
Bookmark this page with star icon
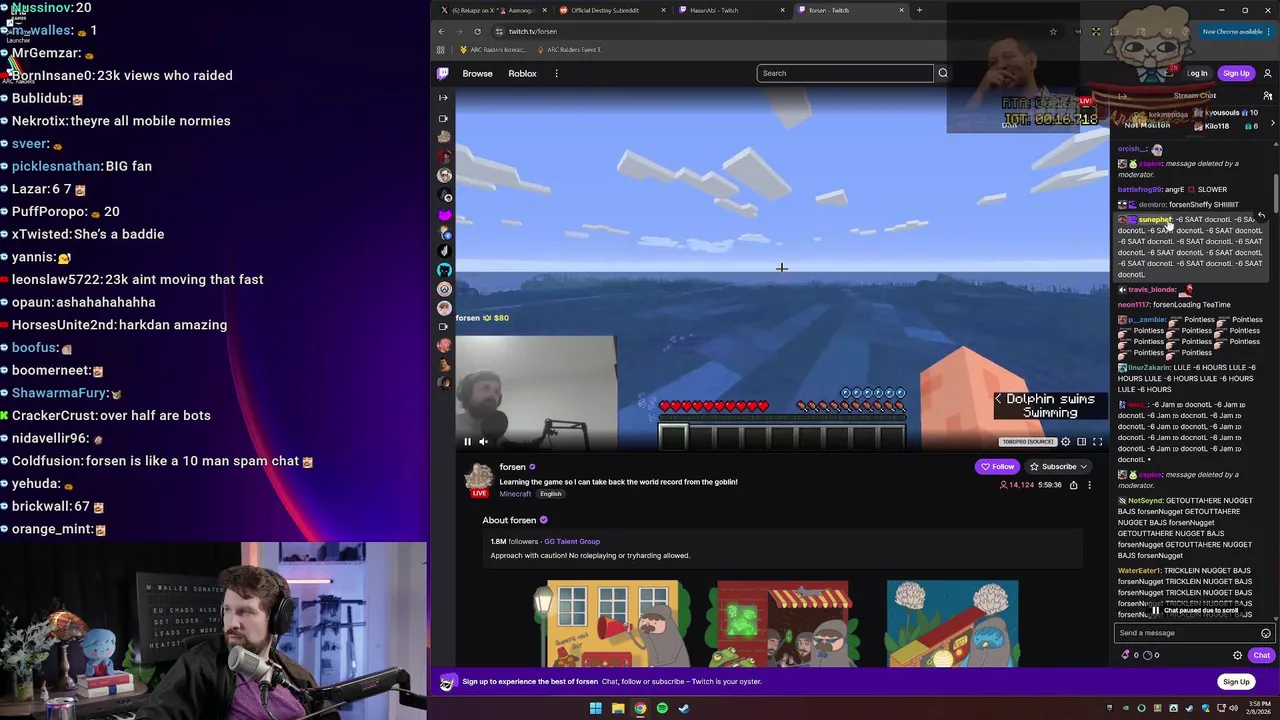click(x=1052, y=31)
